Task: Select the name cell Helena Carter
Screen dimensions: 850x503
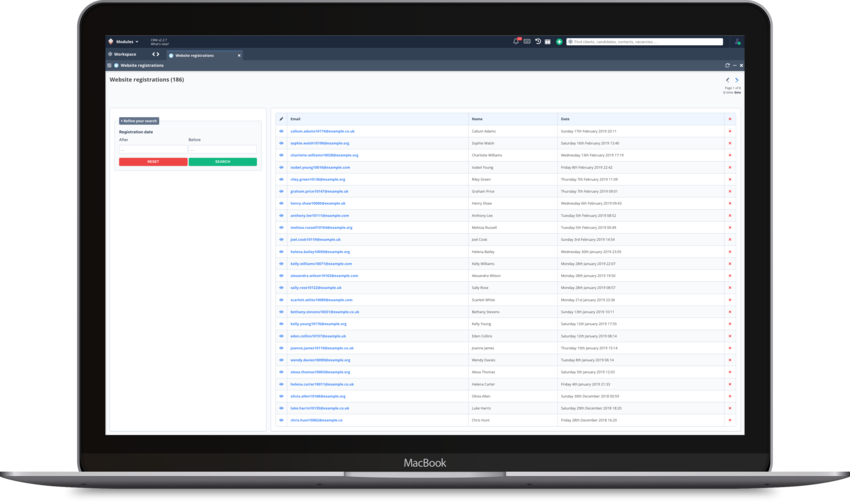Action: (483, 384)
